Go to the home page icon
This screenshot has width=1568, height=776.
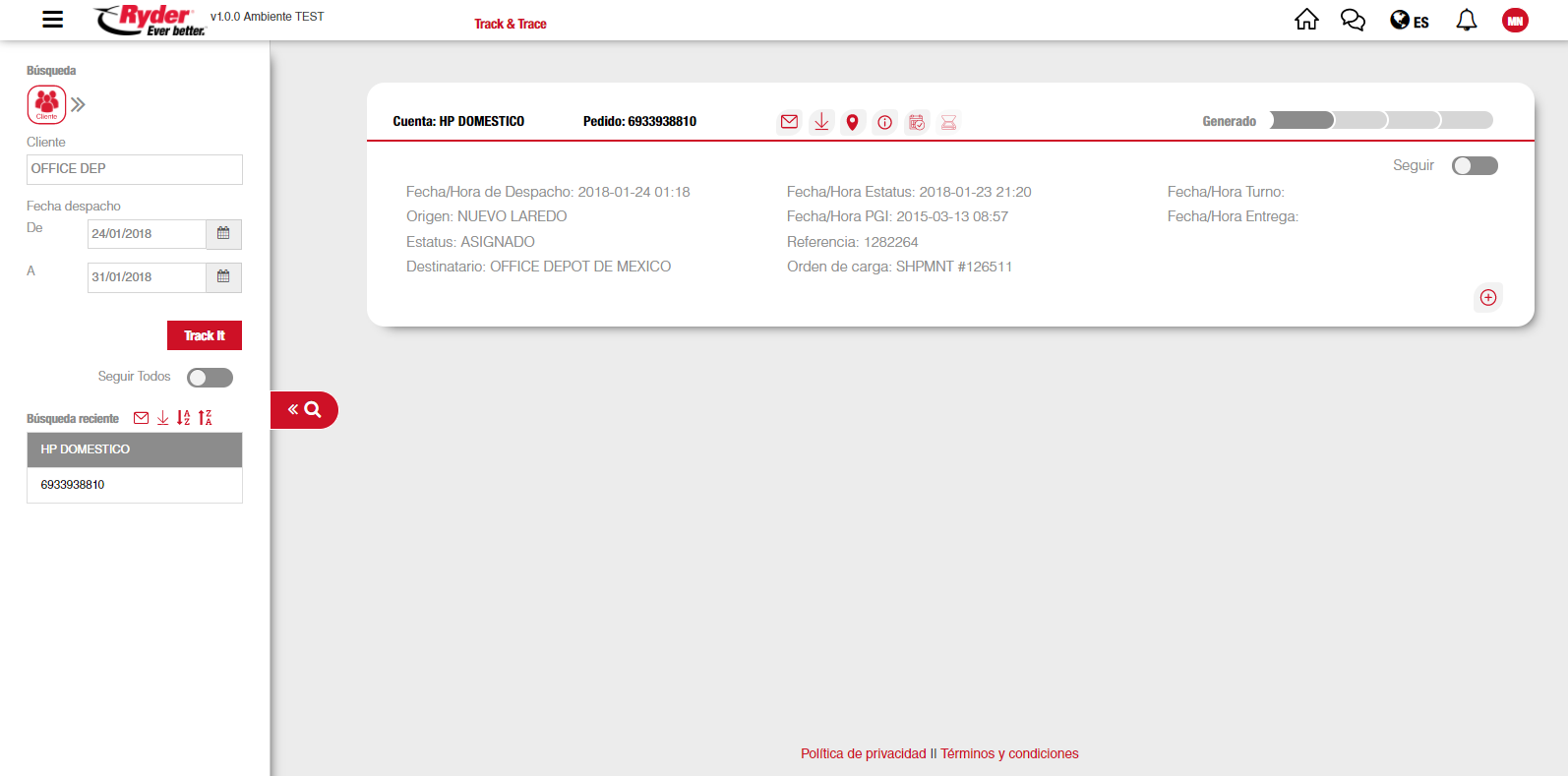click(x=1306, y=20)
